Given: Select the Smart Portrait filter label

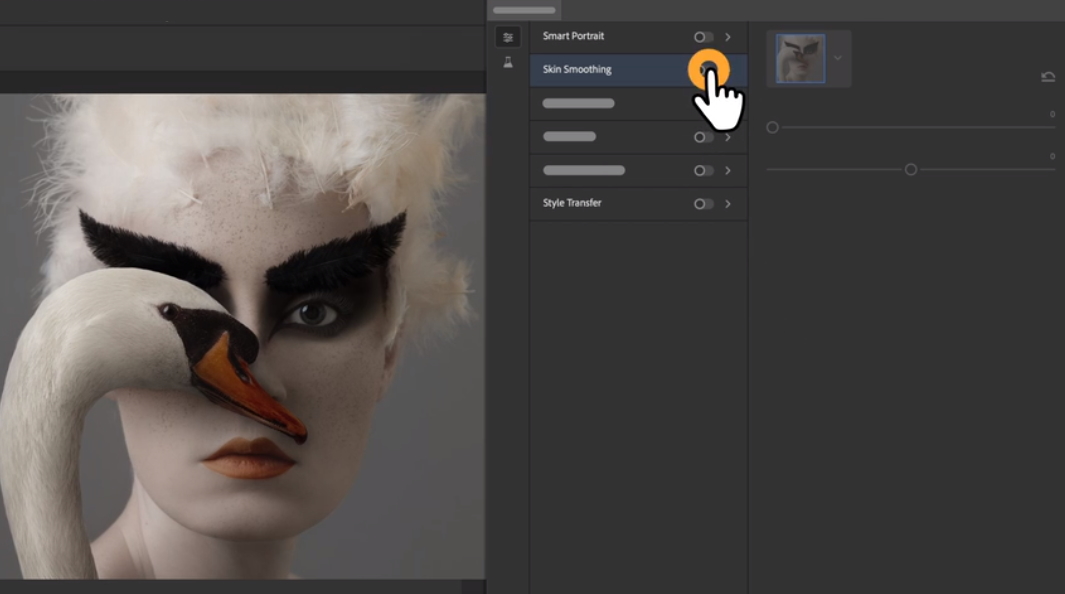Looking at the screenshot, I should (x=573, y=36).
